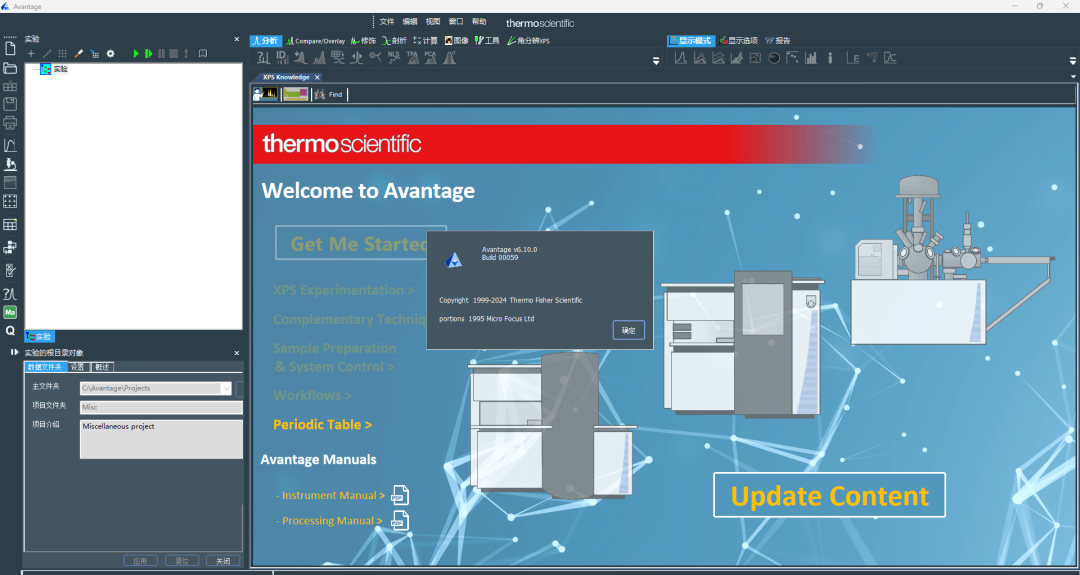This screenshot has width=1080, height=575.
Task: Click the ID peak identification icon
Action: click(282, 59)
